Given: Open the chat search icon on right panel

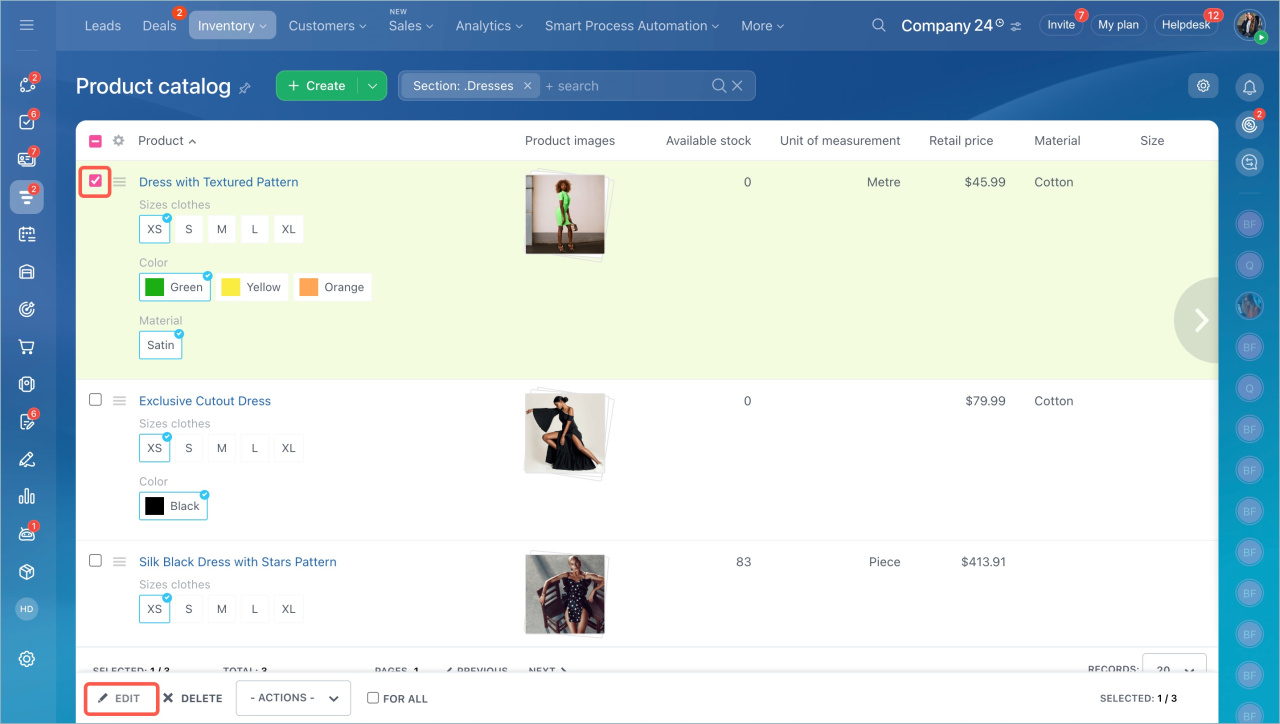Looking at the screenshot, I should (x=1249, y=162).
